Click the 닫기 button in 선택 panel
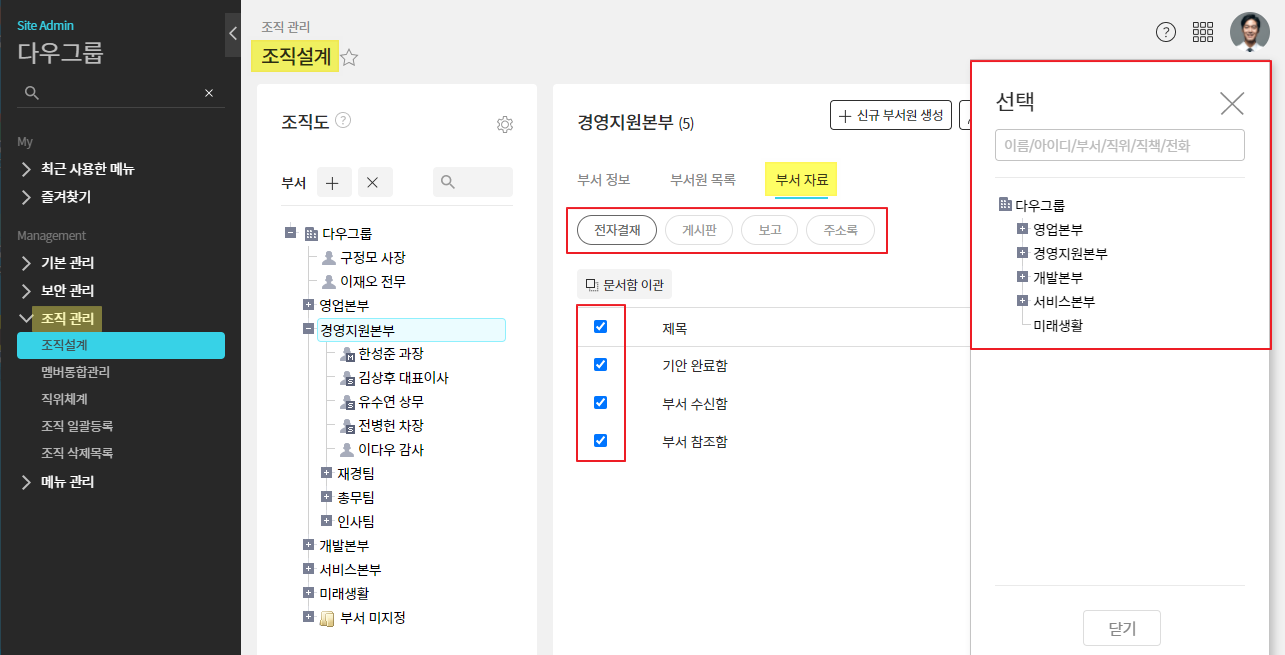1285x655 pixels. 1122,629
